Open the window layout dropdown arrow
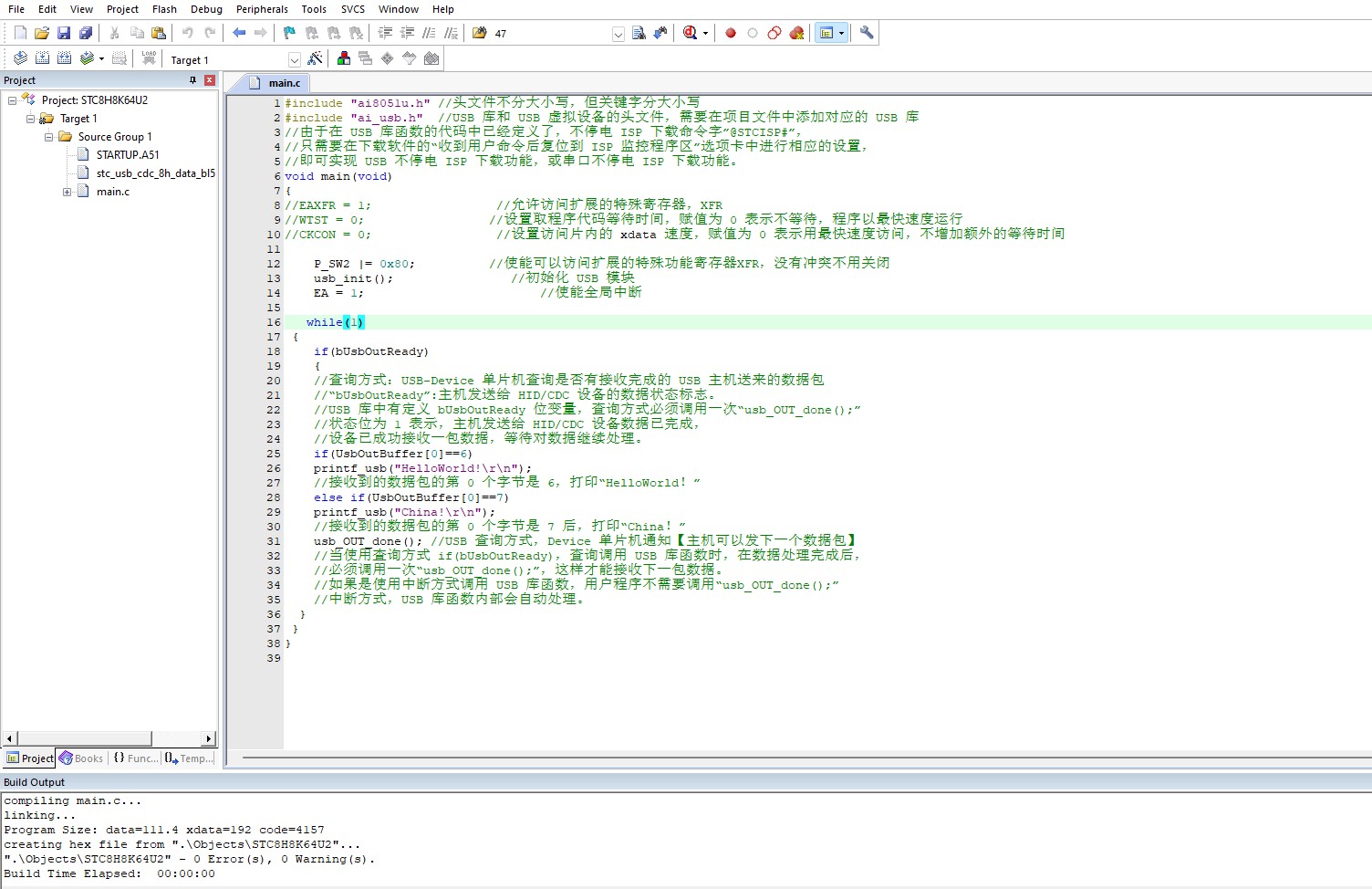Viewport: 1372px width, 889px height. pyautogui.click(x=841, y=34)
